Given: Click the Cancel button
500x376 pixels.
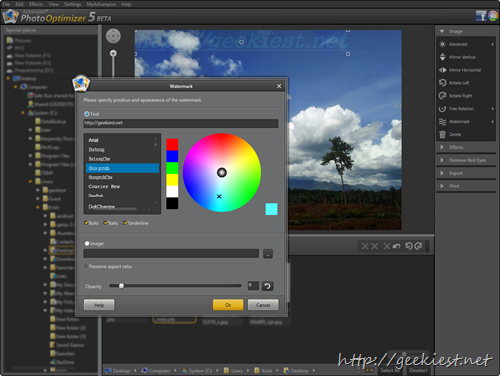Looking at the screenshot, I should [x=263, y=305].
